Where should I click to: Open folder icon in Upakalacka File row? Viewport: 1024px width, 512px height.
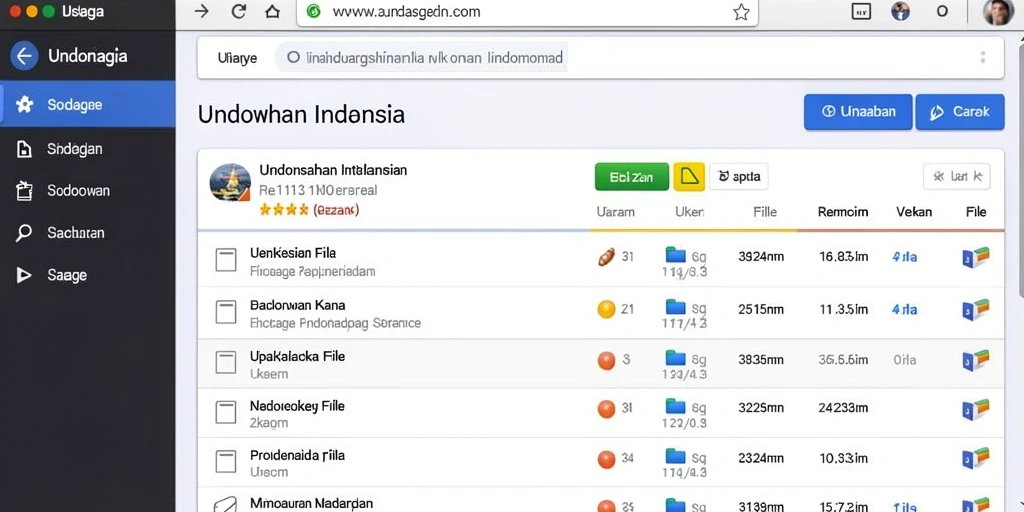coord(675,358)
